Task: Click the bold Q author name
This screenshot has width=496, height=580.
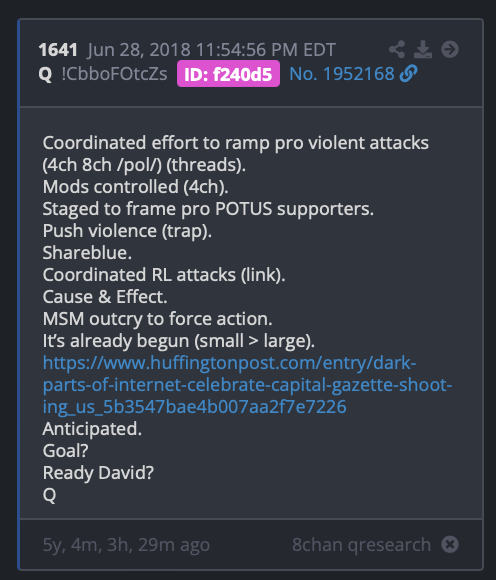Action: click(x=45, y=74)
